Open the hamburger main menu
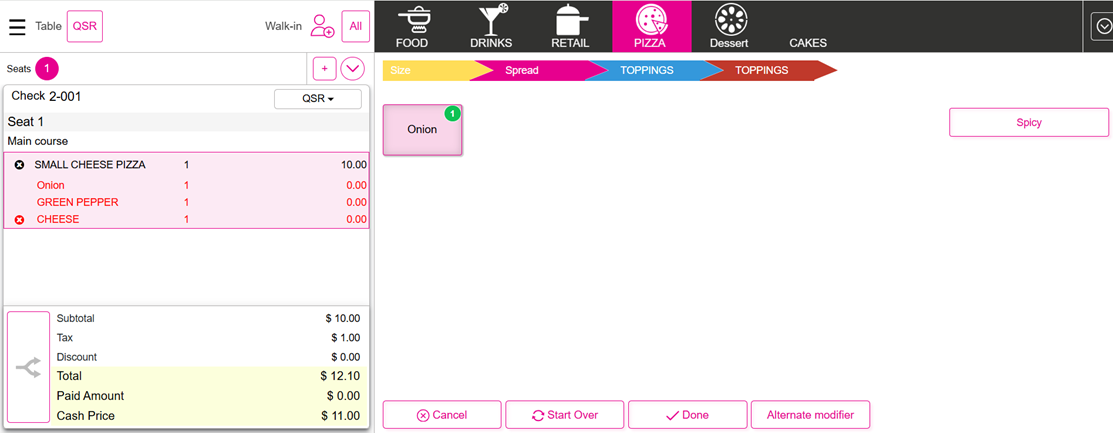Screen dimensions: 1113x433 click(x=17, y=26)
